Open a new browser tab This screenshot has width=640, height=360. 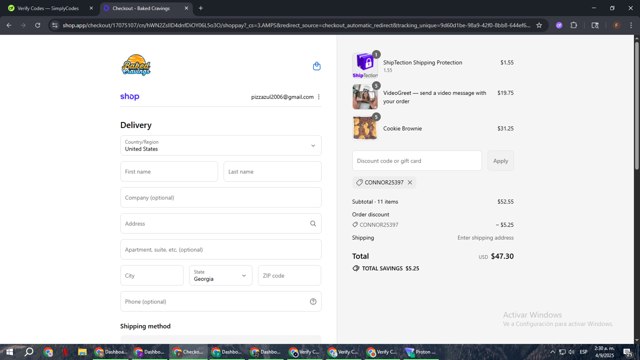[200, 8]
